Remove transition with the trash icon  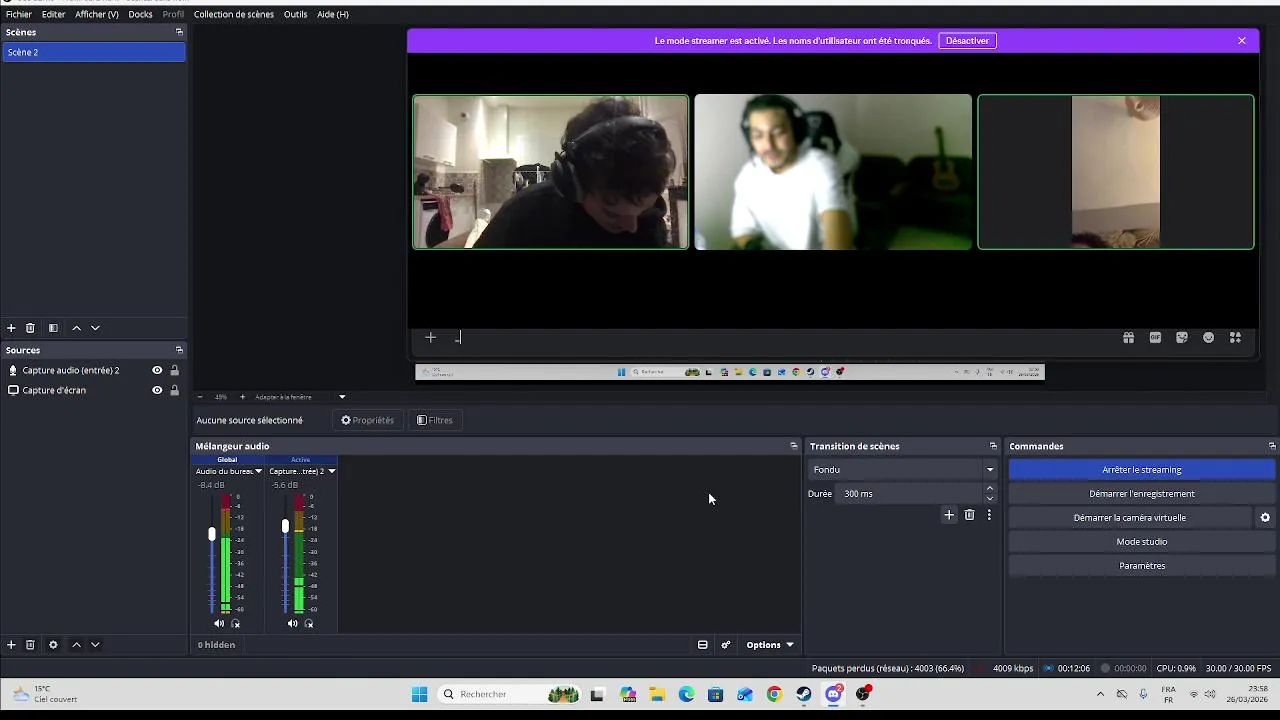(969, 515)
